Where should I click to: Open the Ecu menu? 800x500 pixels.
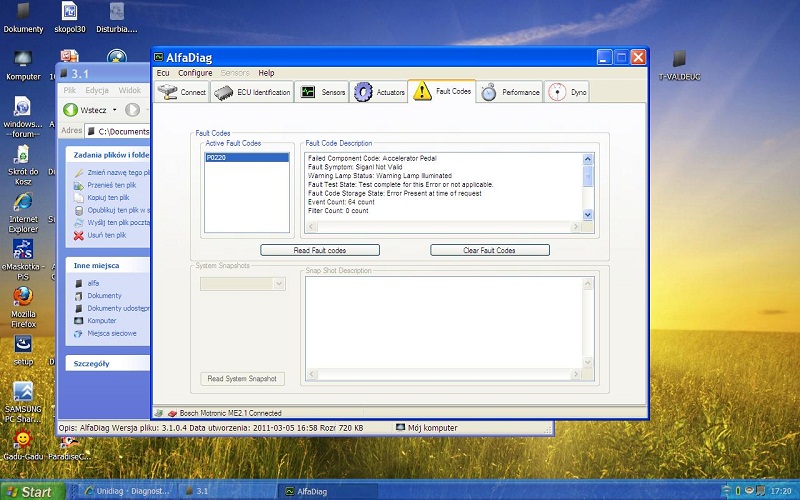click(163, 73)
